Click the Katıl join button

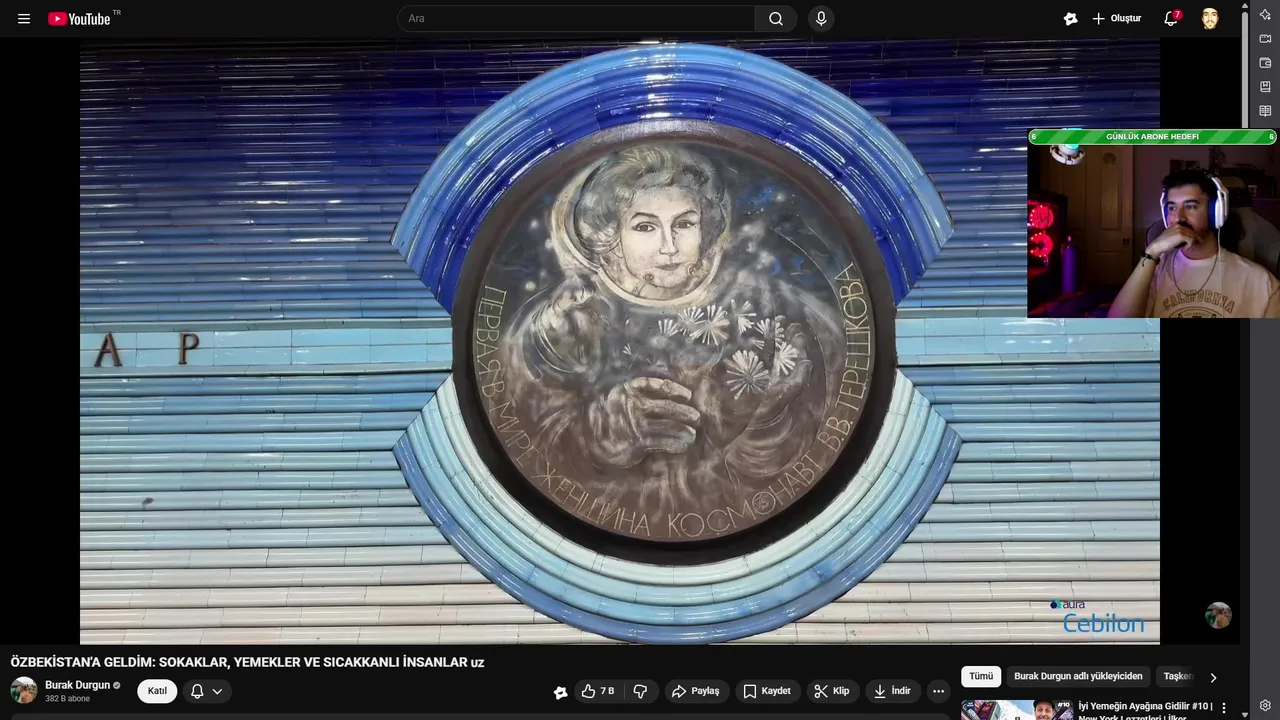click(x=157, y=691)
